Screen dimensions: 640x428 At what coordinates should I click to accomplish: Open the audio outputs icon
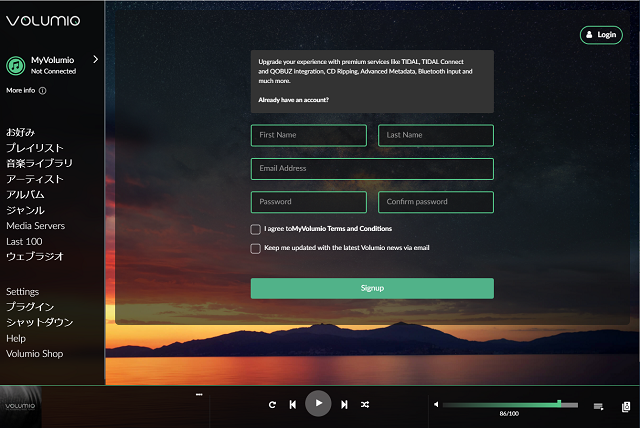(626, 406)
